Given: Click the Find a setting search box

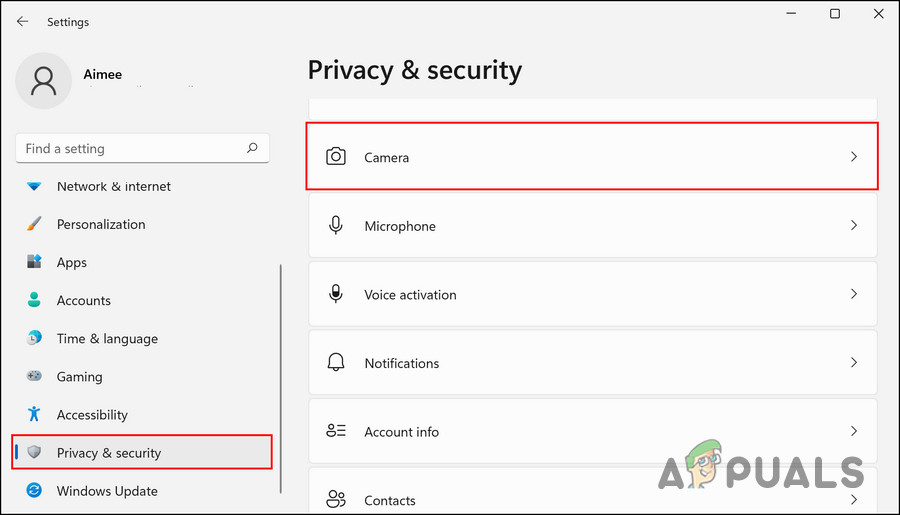Looking at the screenshot, I should pyautogui.click(x=130, y=148).
